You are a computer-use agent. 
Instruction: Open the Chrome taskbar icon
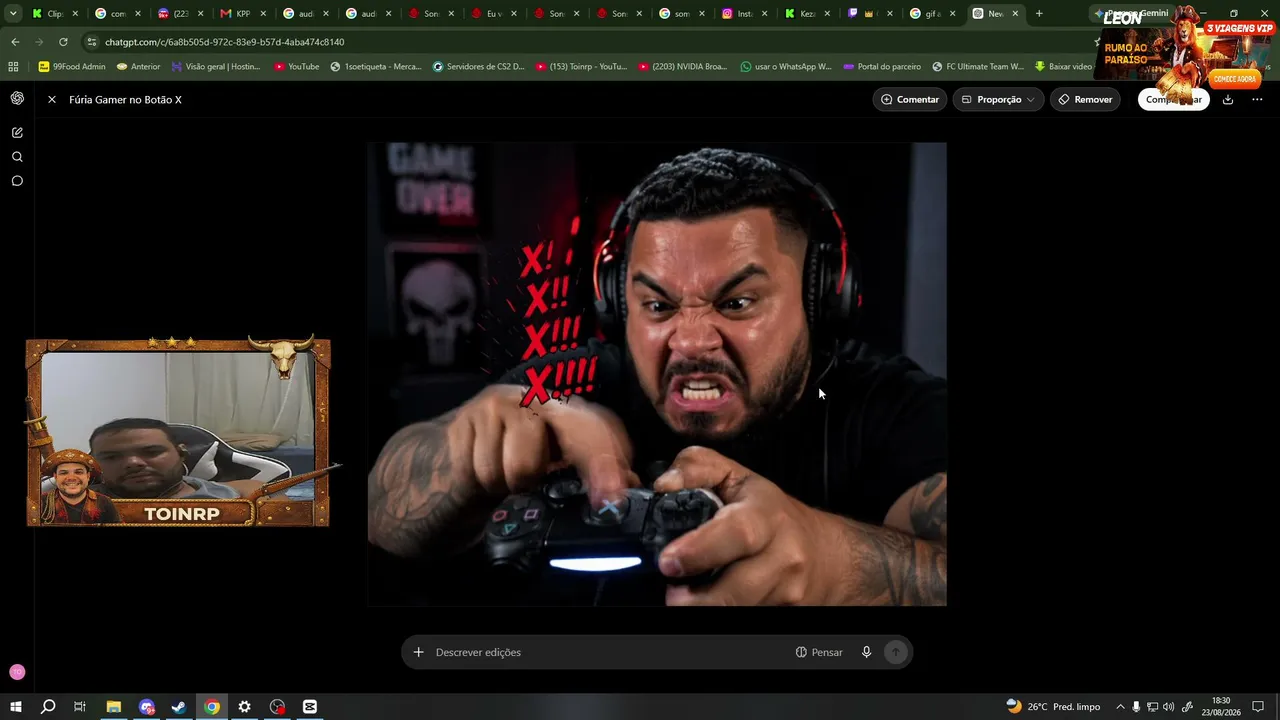pyautogui.click(x=212, y=707)
